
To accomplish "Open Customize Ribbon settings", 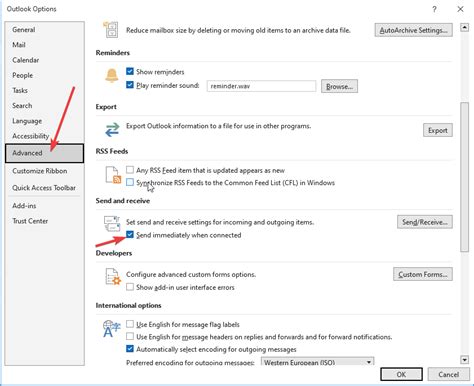I will pyautogui.click(x=44, y=171).
